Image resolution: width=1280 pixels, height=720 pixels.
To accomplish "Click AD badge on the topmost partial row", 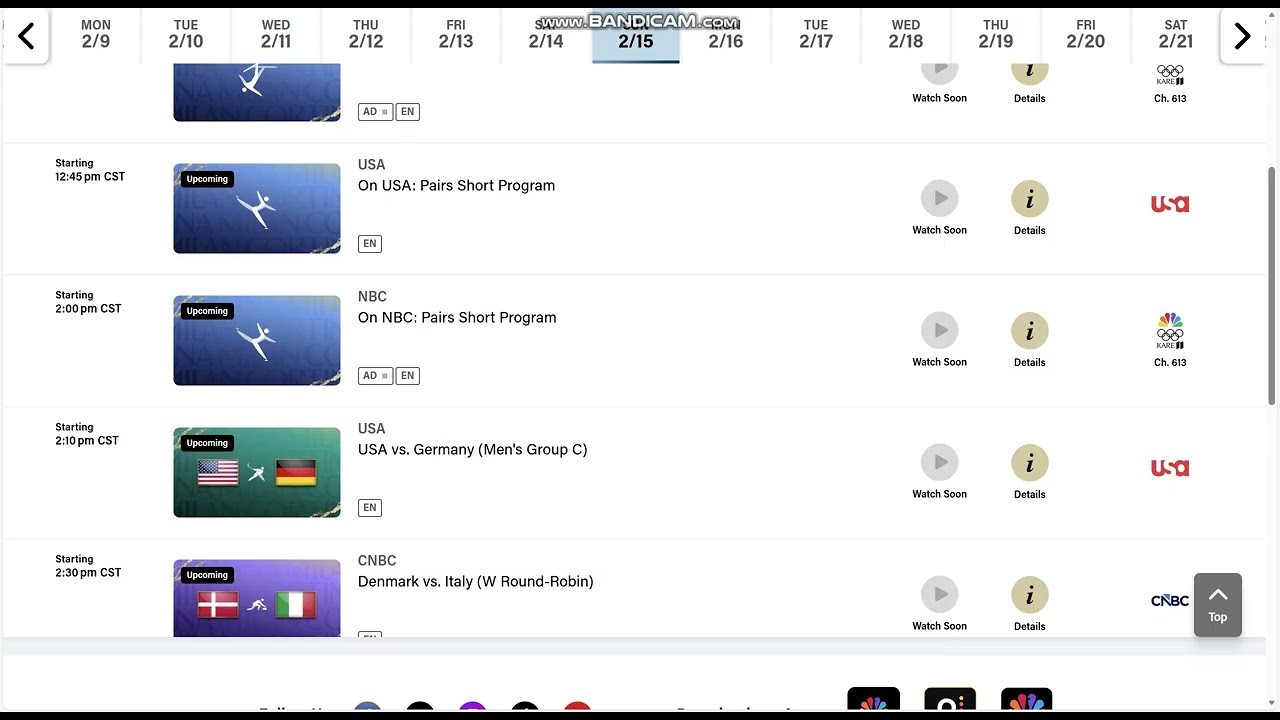I will pos(376,112).
